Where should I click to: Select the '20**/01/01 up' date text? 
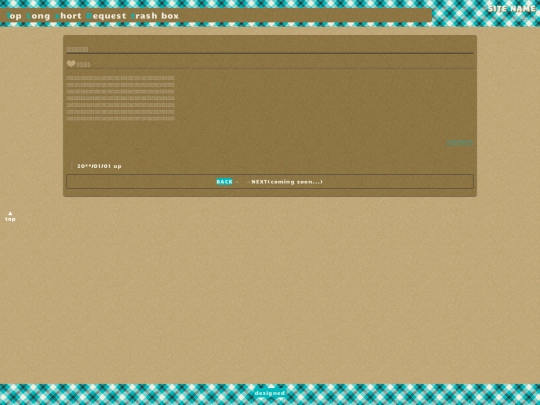[x=99, y=166]
